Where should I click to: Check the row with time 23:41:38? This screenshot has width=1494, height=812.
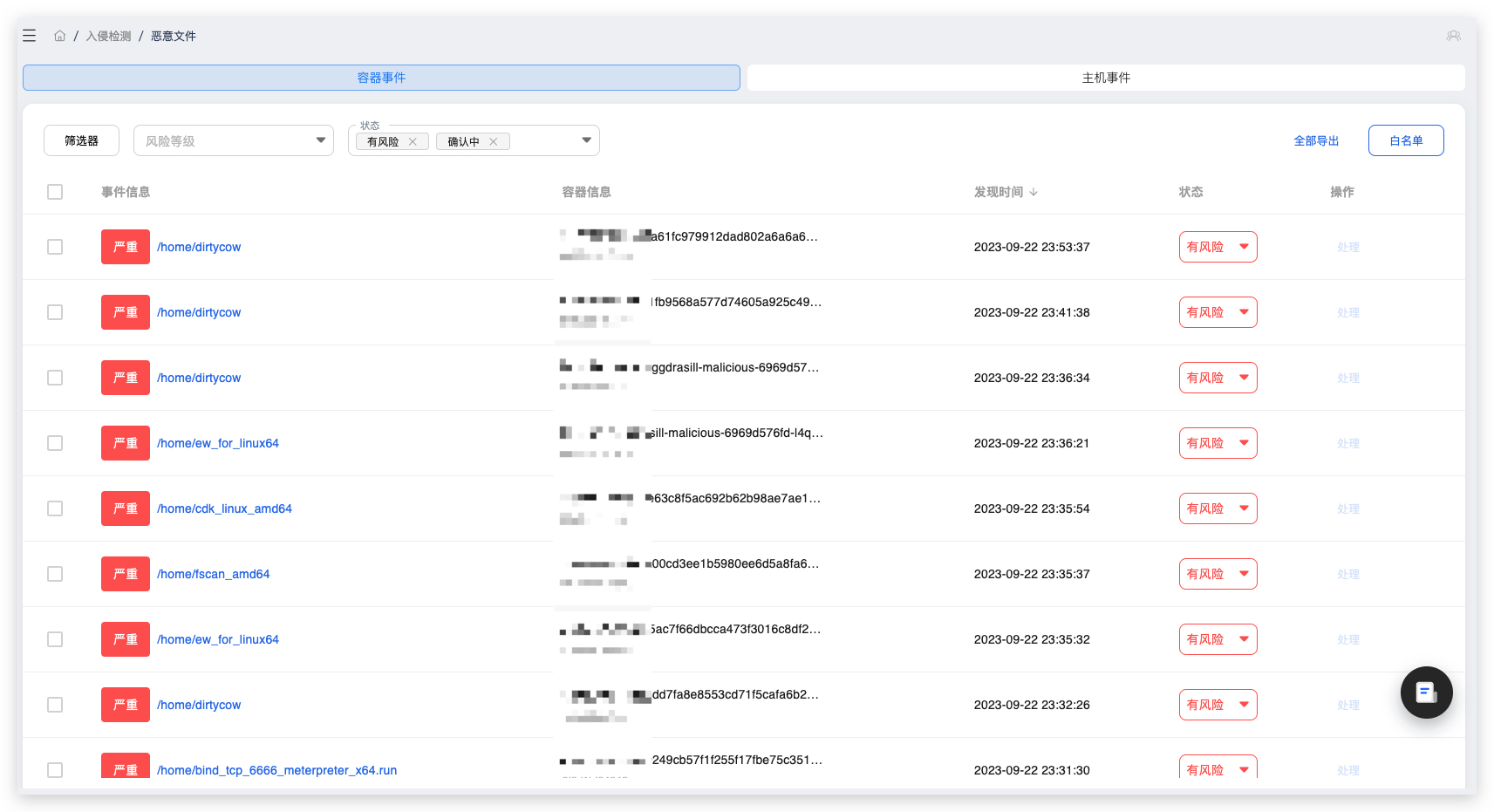click(x=55, y=312)
